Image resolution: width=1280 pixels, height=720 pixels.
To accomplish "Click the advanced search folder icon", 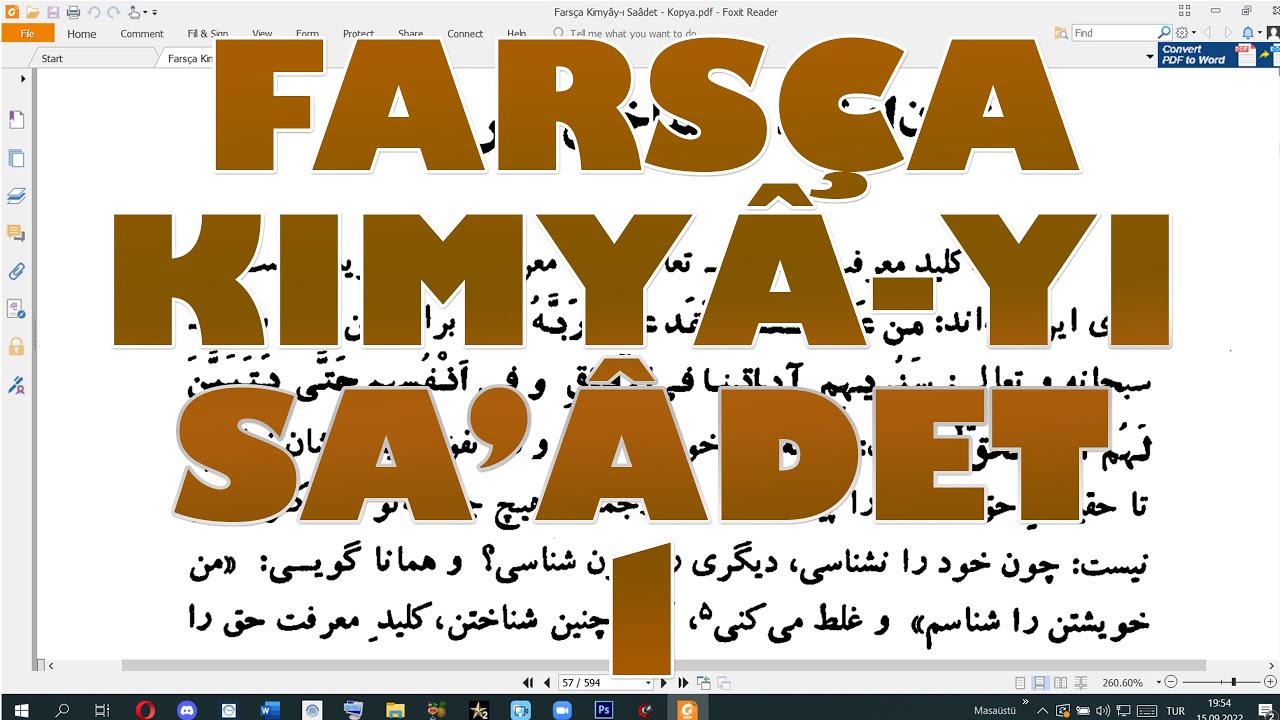I will tap(1061, 33).
